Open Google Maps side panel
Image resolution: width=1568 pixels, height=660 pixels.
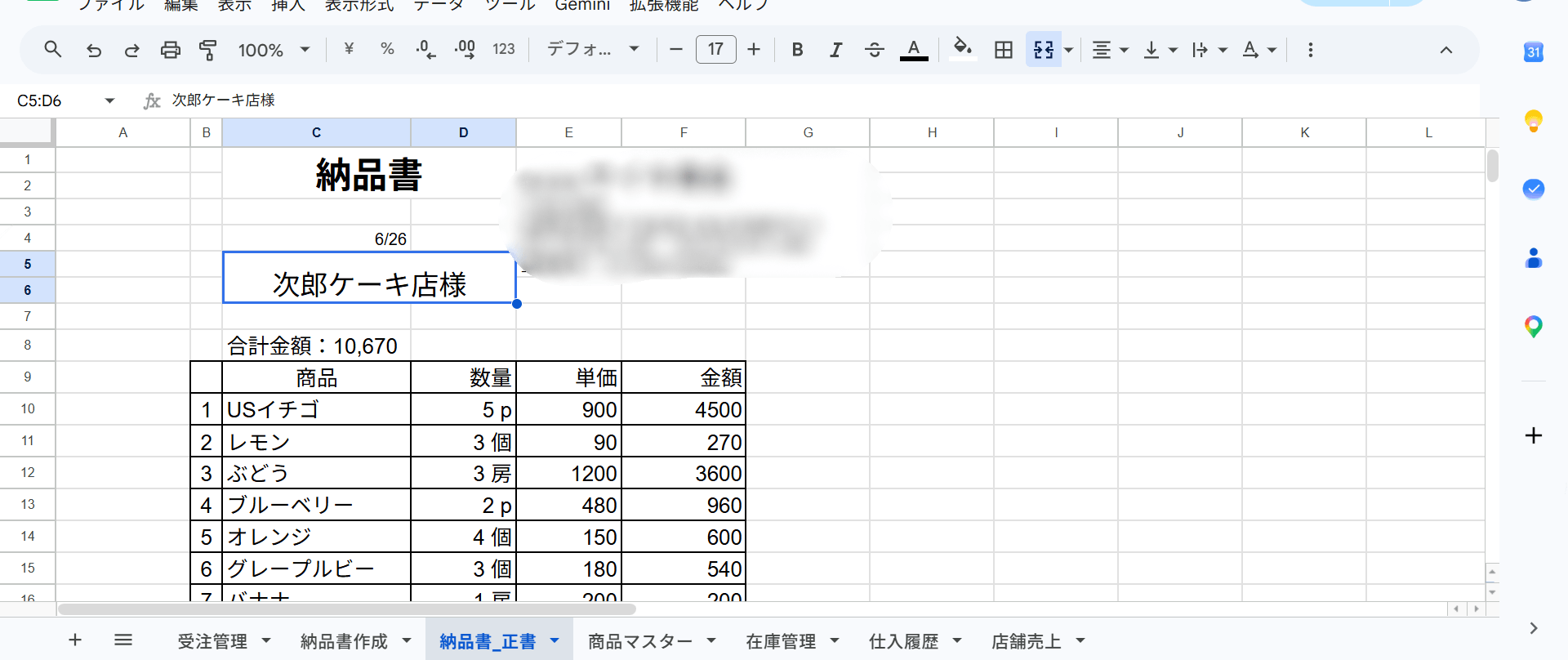tap(1533, 327)
